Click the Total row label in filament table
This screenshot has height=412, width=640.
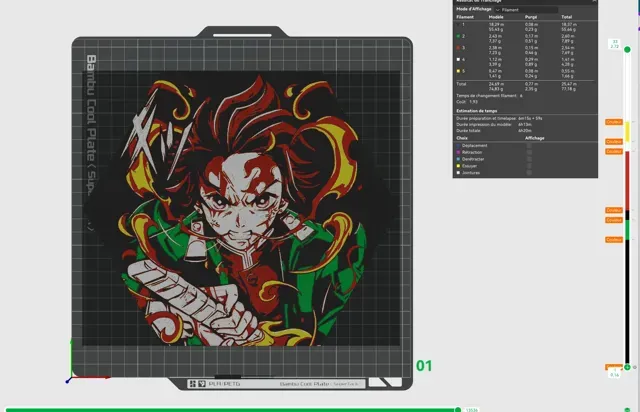click(461, 84)
